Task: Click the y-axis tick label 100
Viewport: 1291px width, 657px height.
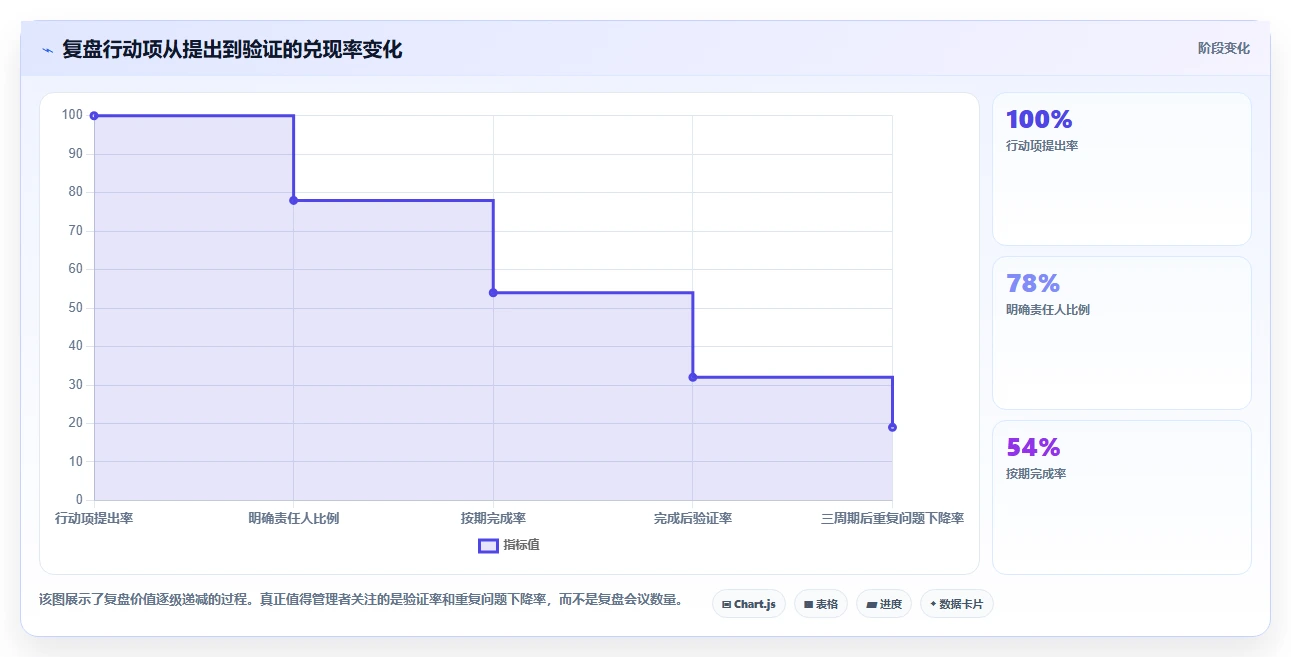Action: tap(72, 115)
